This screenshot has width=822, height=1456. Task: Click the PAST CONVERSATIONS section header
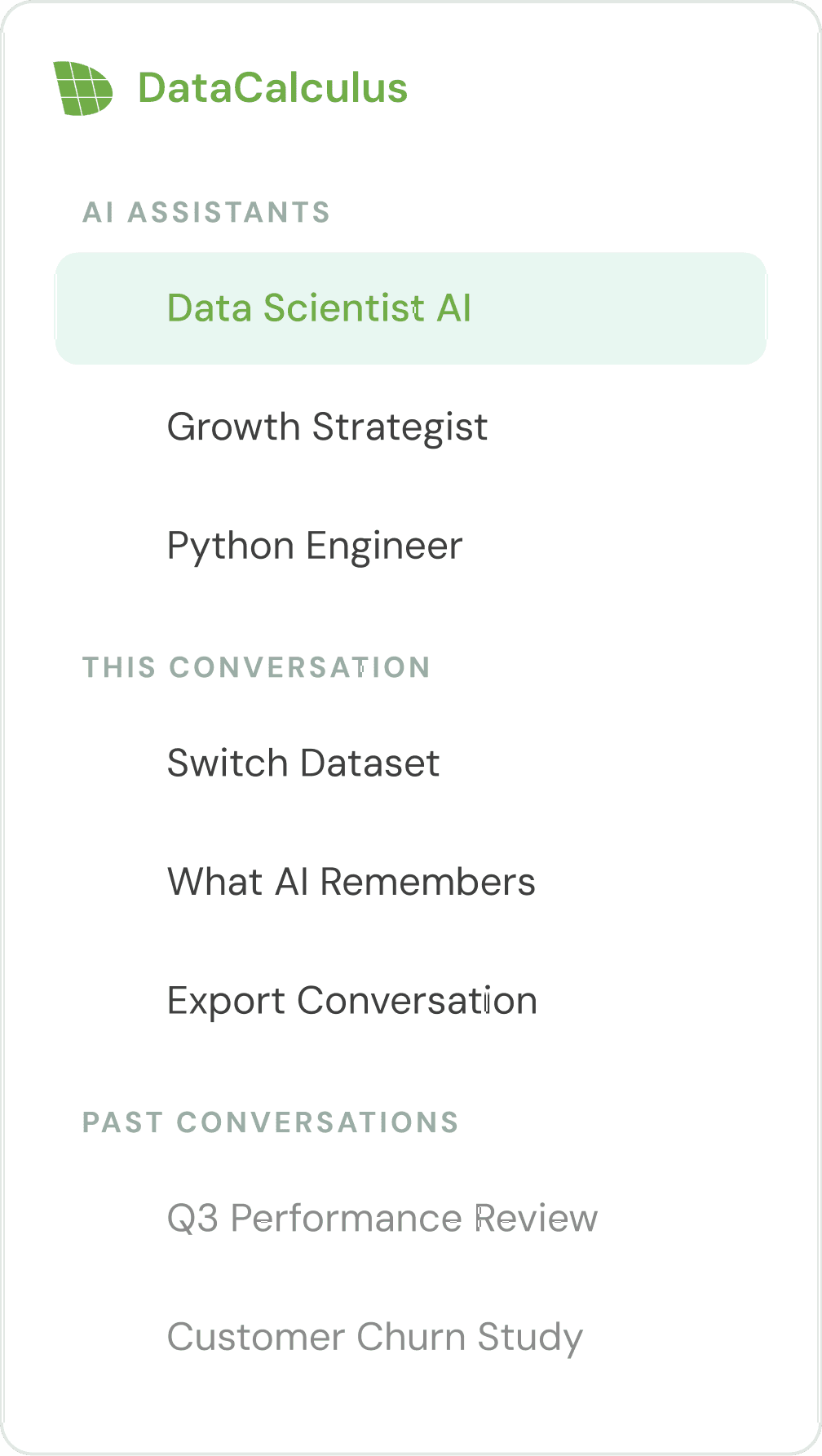pos(271,1122)
